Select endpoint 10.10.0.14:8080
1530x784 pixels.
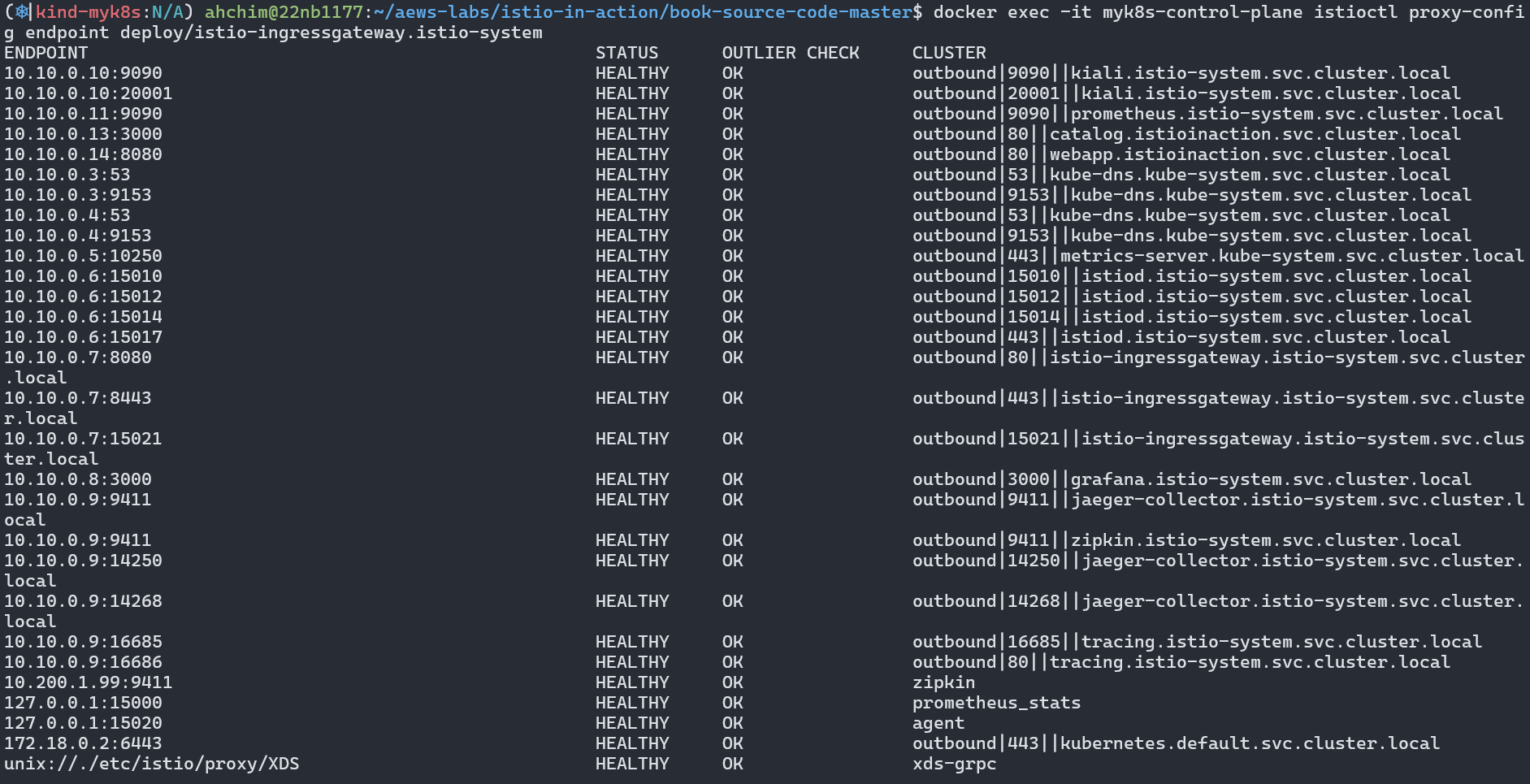tap(83, 154)
